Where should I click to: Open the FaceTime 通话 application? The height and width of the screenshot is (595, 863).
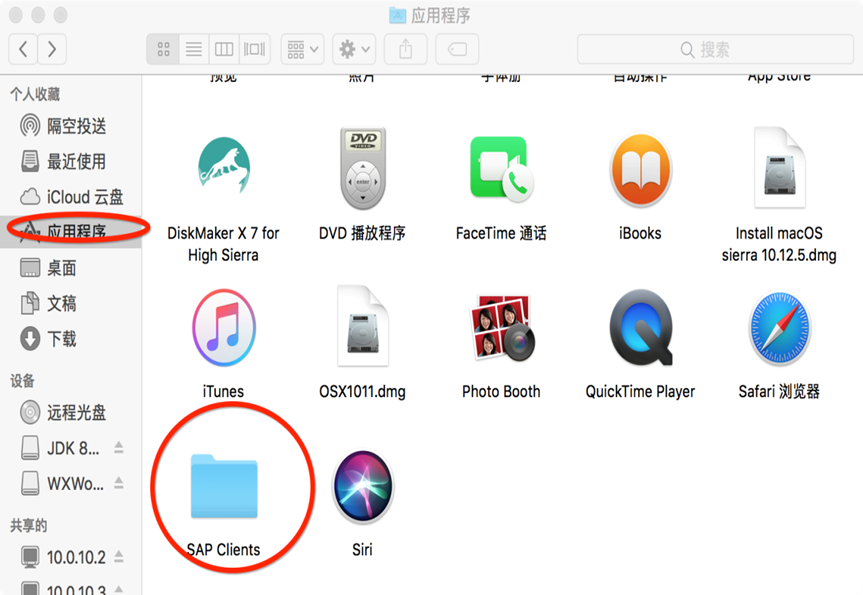[x=501, y=169]
